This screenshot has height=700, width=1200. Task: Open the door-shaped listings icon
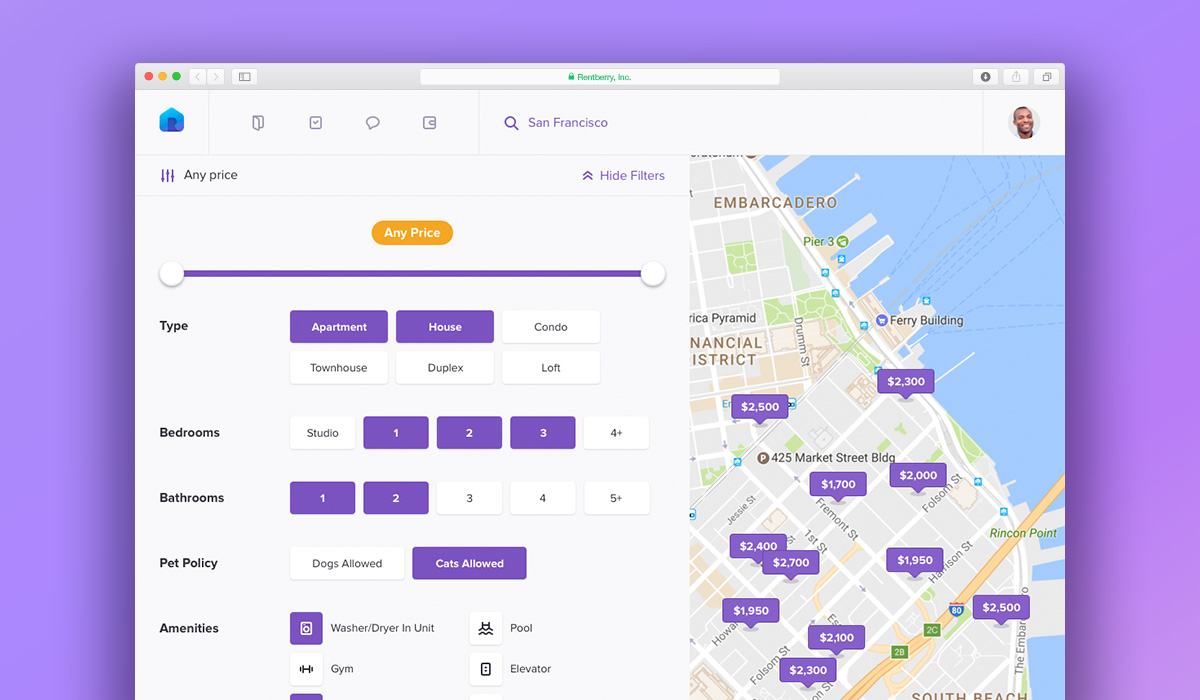click(x=258, y=123)
